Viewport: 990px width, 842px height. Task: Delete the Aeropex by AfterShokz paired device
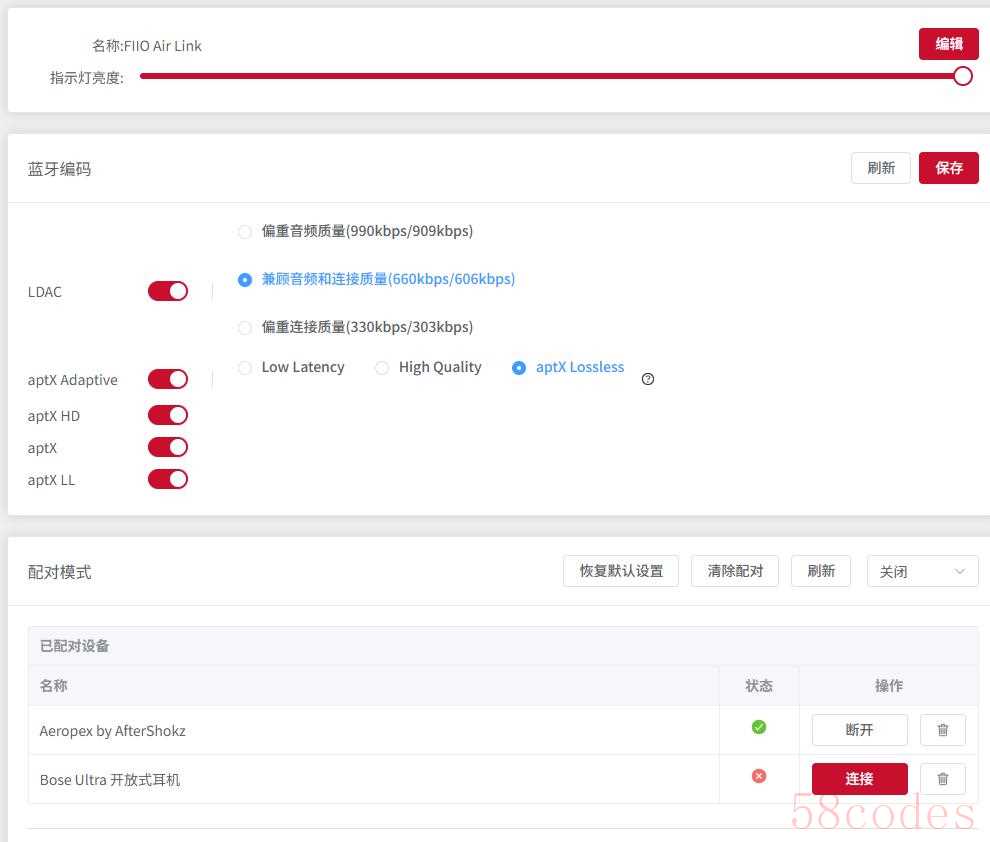point(942,730)
